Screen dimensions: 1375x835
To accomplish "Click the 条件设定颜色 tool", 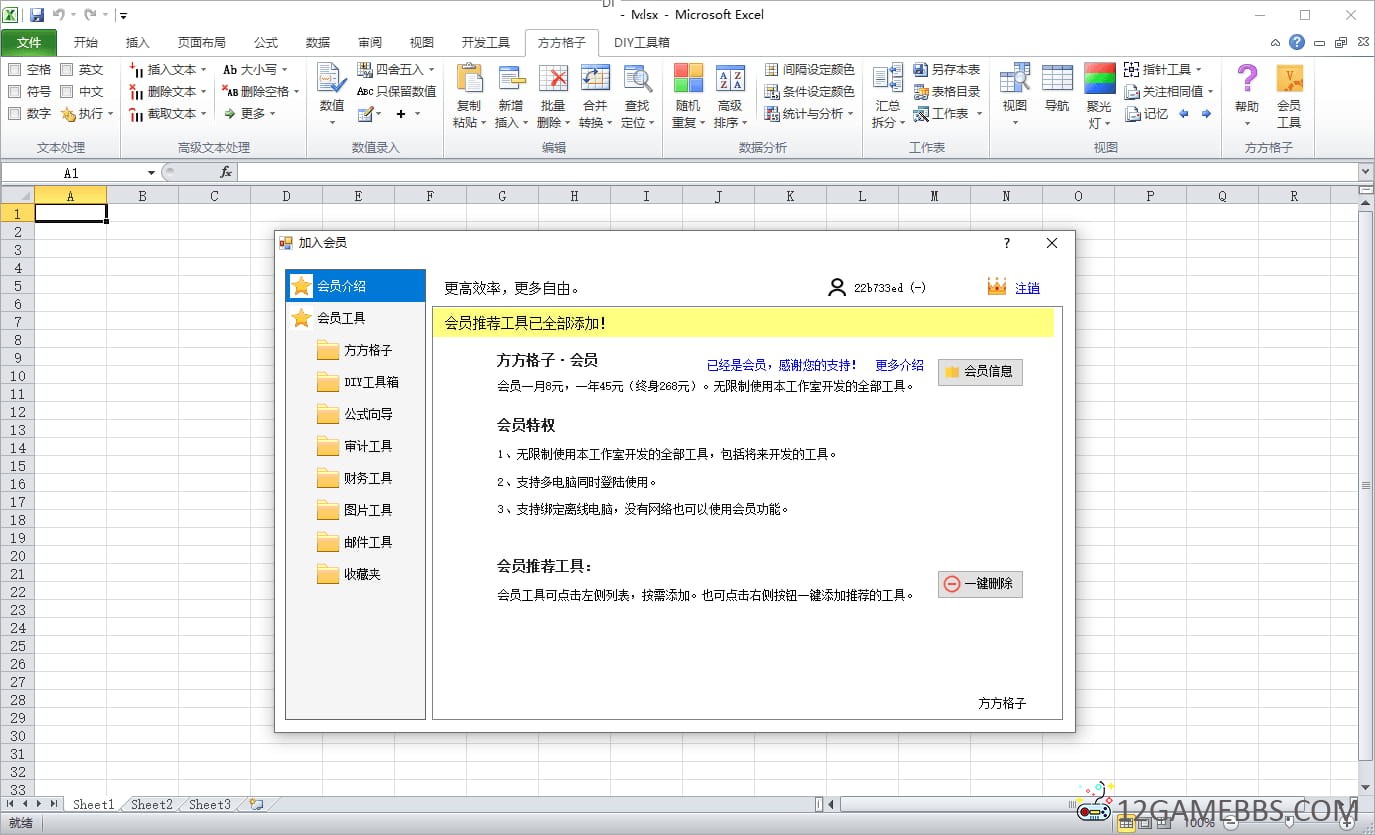I will click(x=810, y=91).
